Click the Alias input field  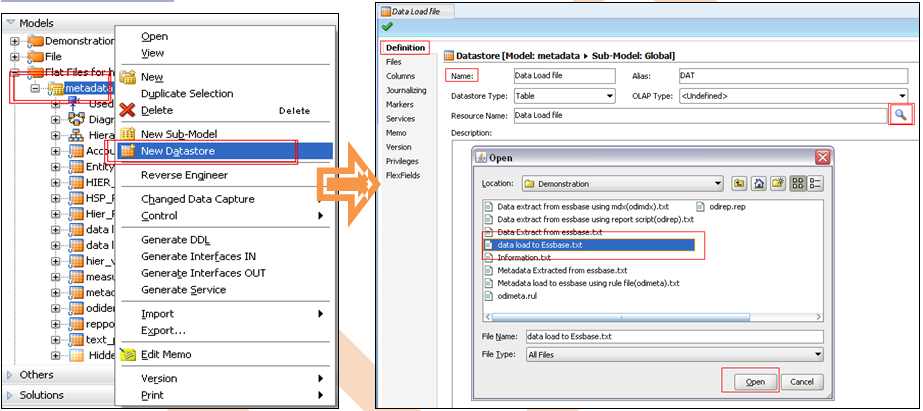(x=793, y=76)
